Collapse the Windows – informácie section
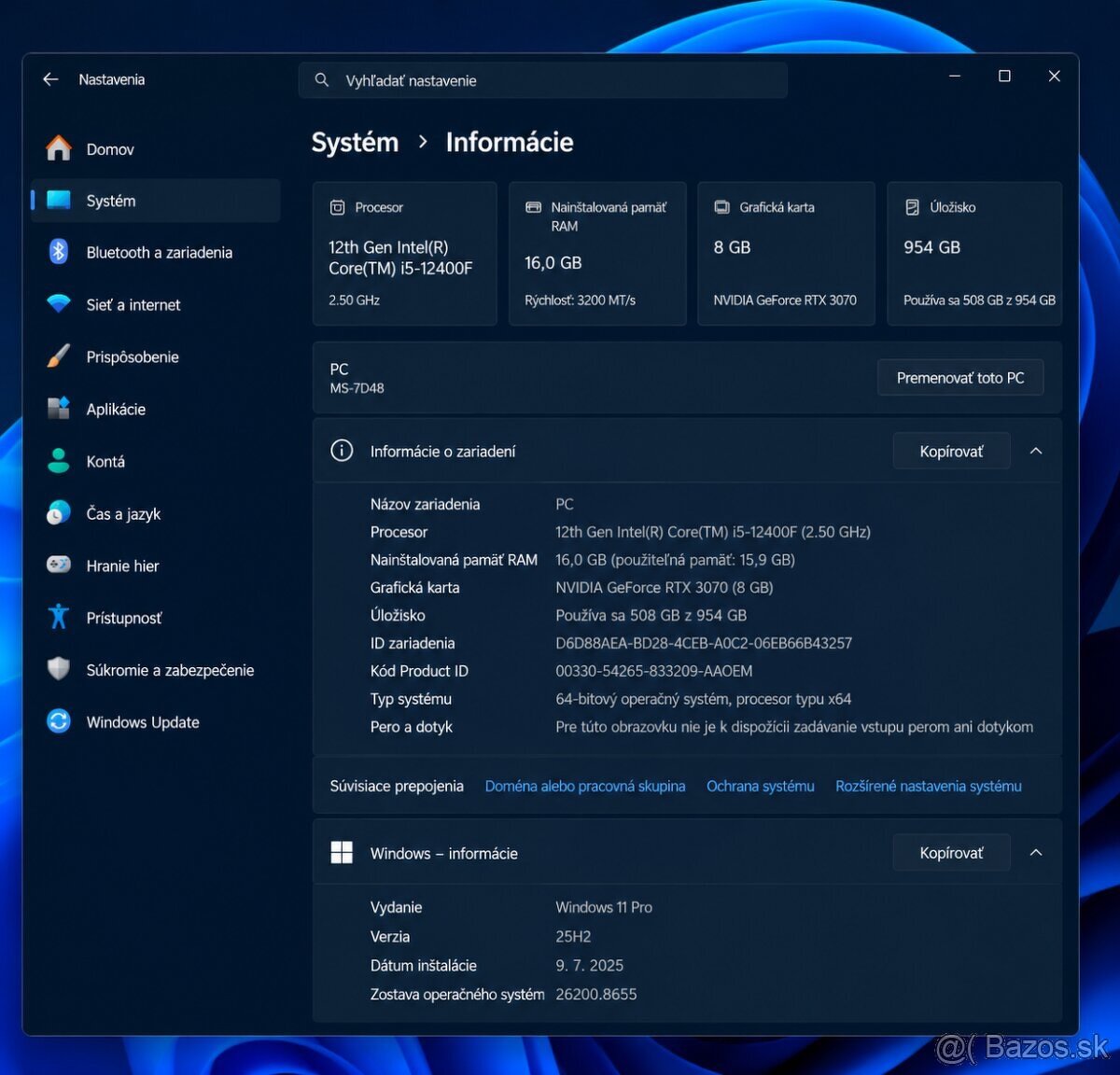The width and height of the screenshot is (1120, 1075). (x=1036, y=853)
